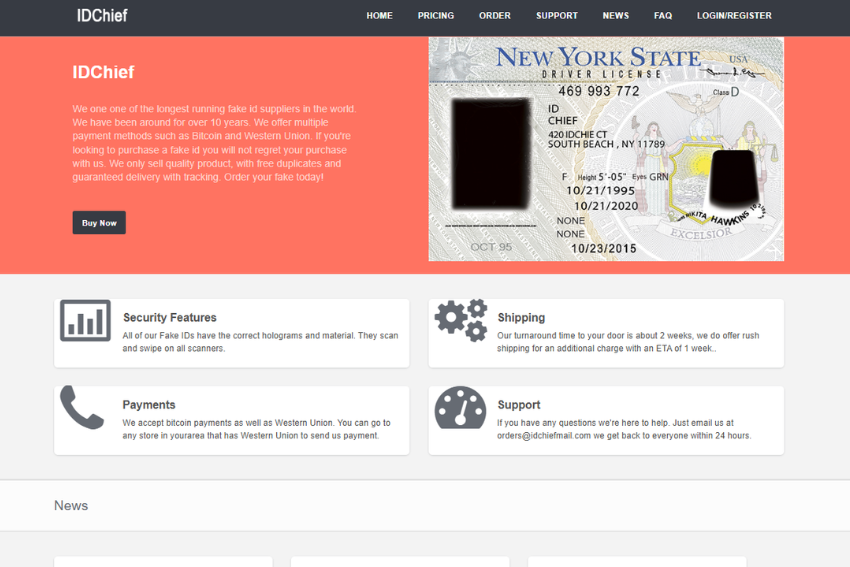Click the IDChief logo in the header

coord(102,16)
